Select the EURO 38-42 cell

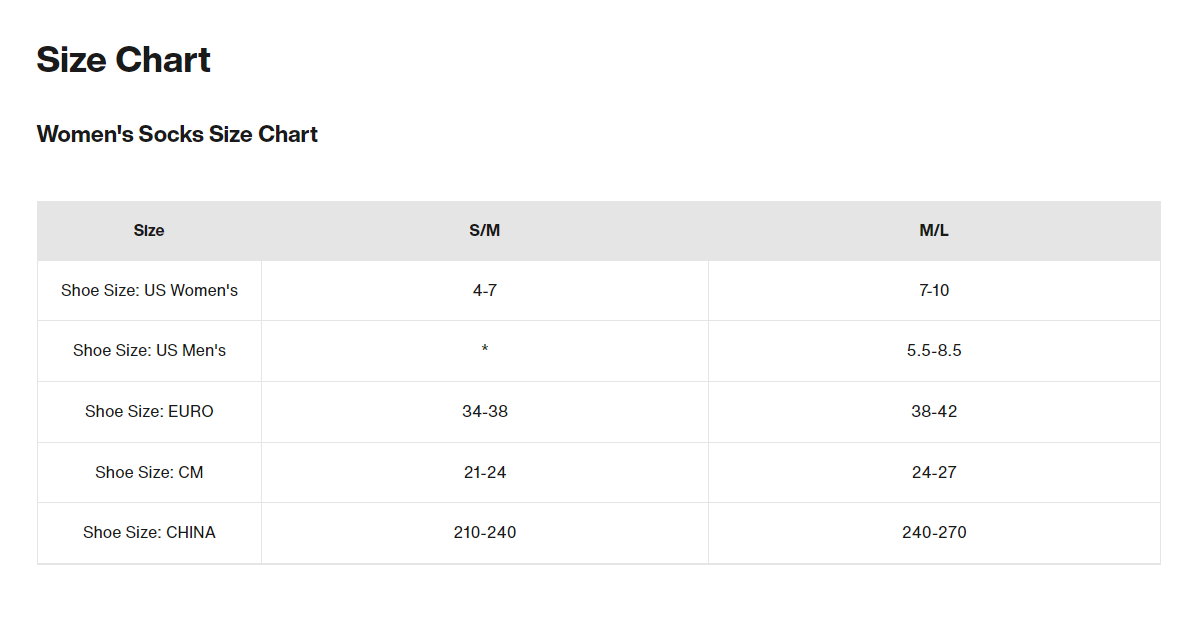[x=934, y=412]
